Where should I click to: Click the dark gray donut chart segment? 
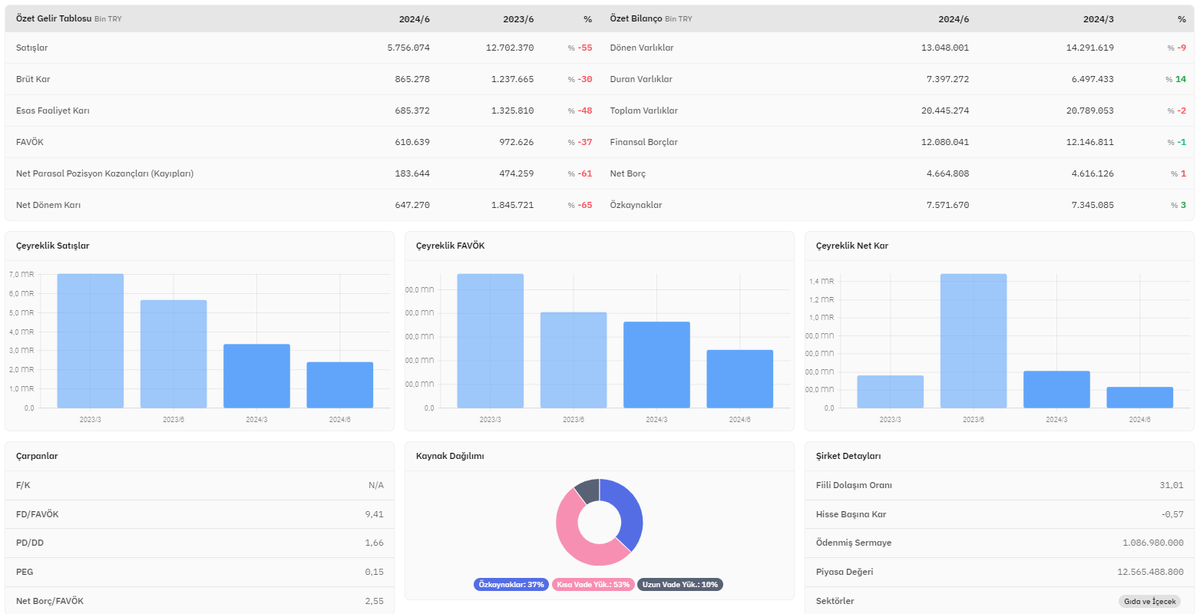(589, 489)
